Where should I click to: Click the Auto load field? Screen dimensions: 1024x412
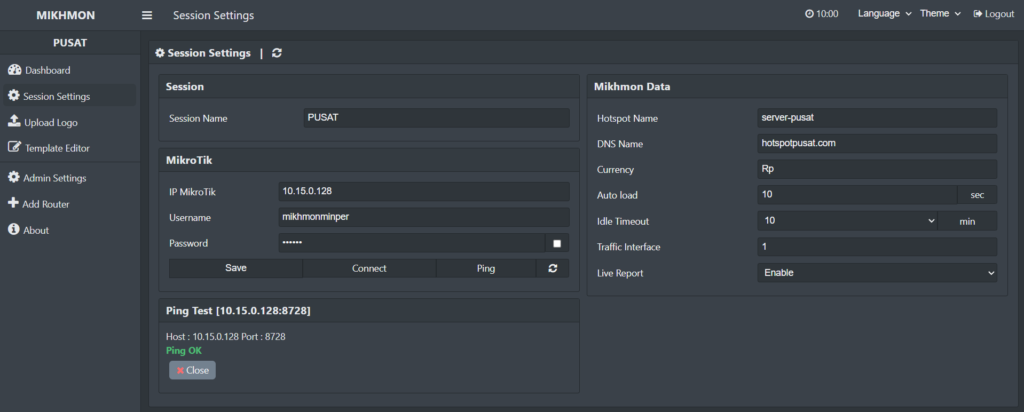[857, 195]
